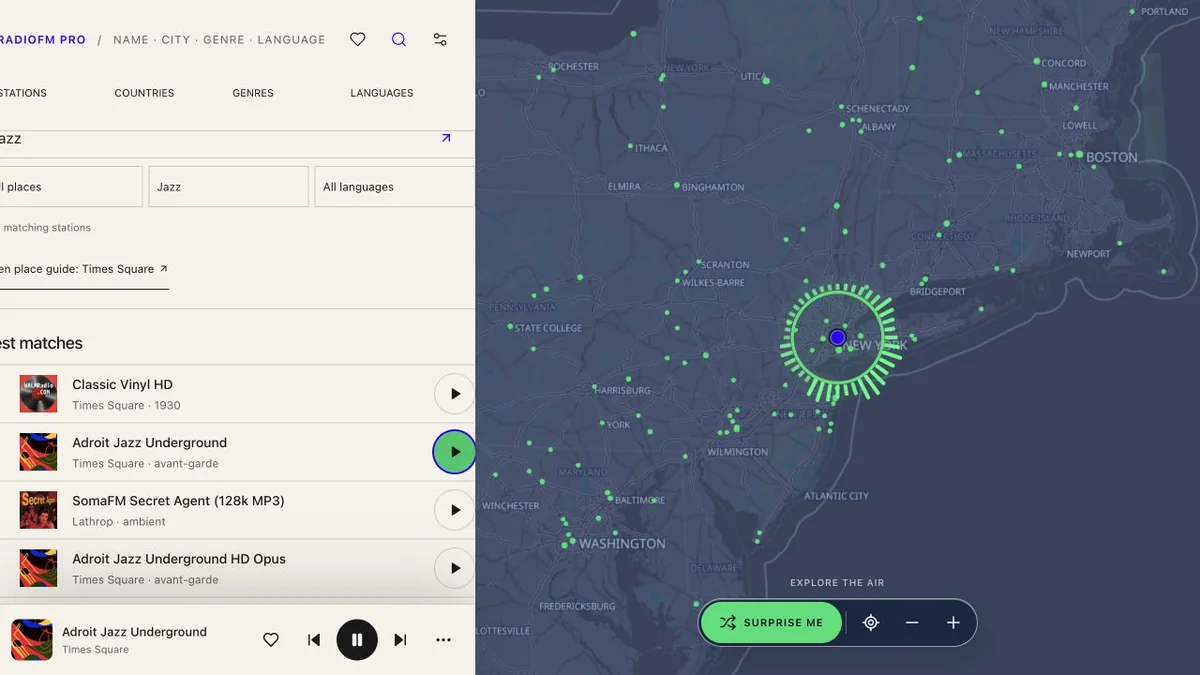The image size is (1200, 675).
Task: Click arrow icon in jazz search field
Action: [x=446, y=138]
